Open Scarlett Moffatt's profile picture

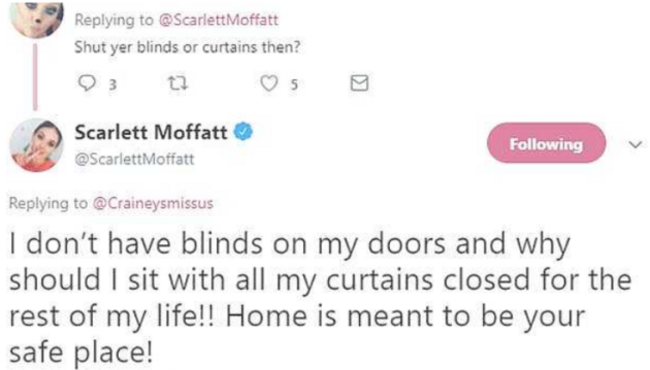(36, 145)
